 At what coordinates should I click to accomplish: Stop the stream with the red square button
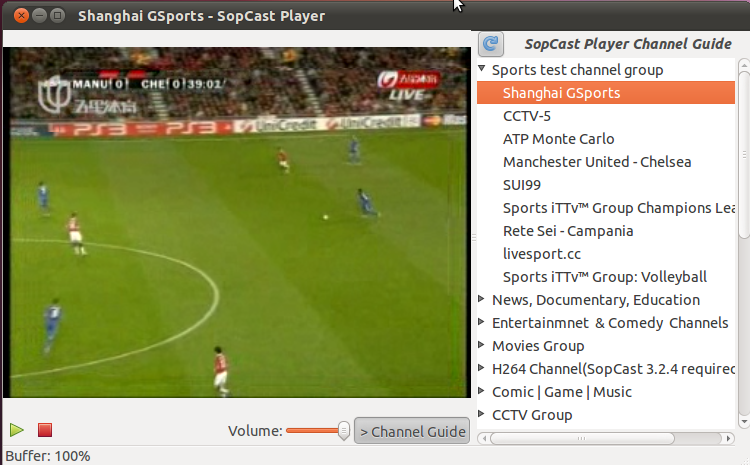point(45,430)
